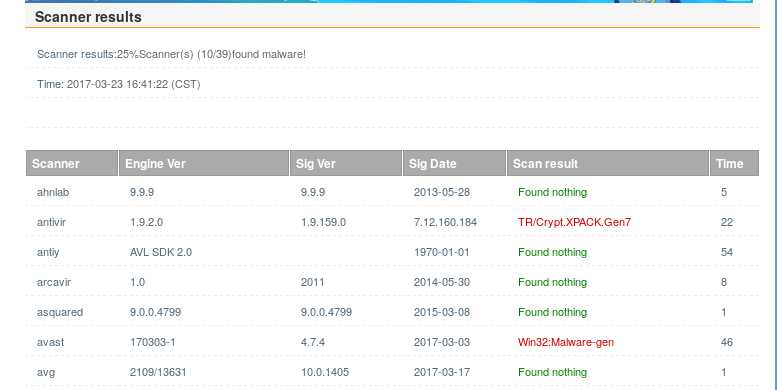Select the '(10/39)found malware!' summary text
The height and width of the screenshot is (390, 777).
coord(251,54)
